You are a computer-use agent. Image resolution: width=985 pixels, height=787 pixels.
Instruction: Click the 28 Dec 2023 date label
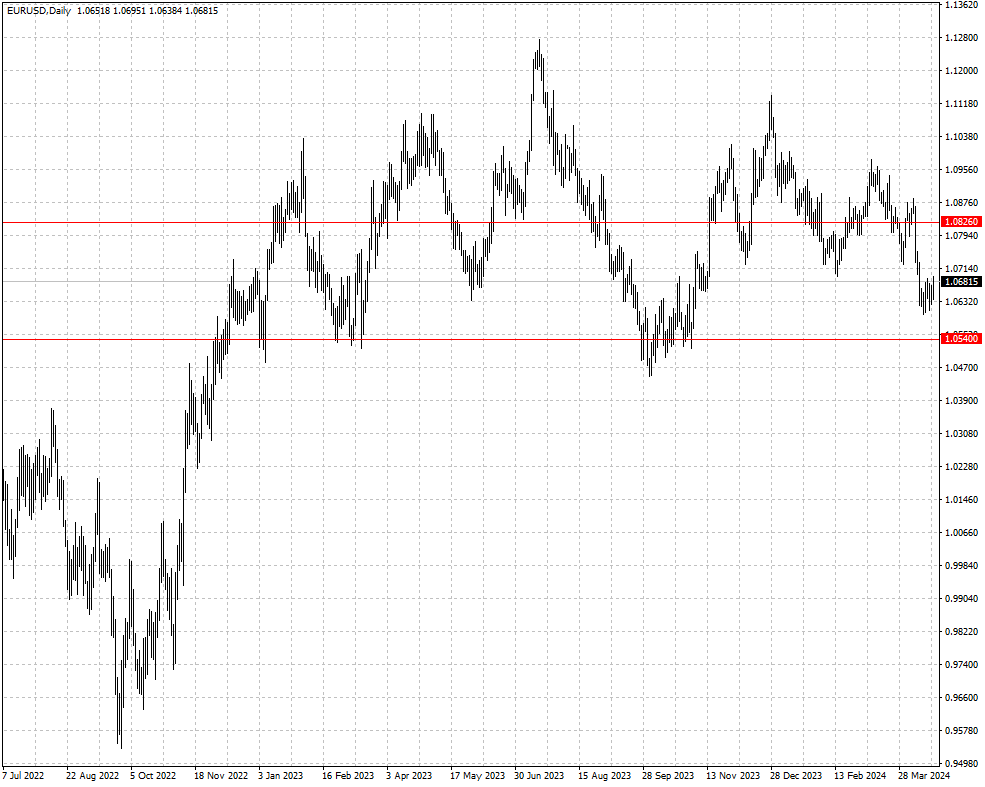pos(796,776)
